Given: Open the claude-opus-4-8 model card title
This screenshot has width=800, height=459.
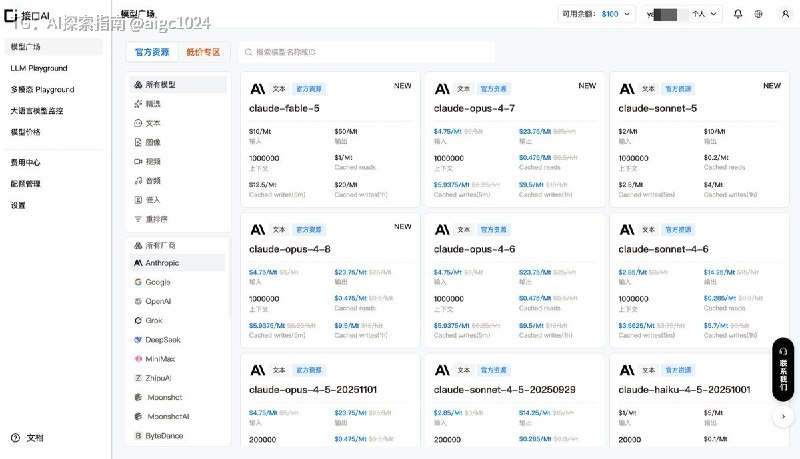Looking at the screenshot, I should coord(289,249).
